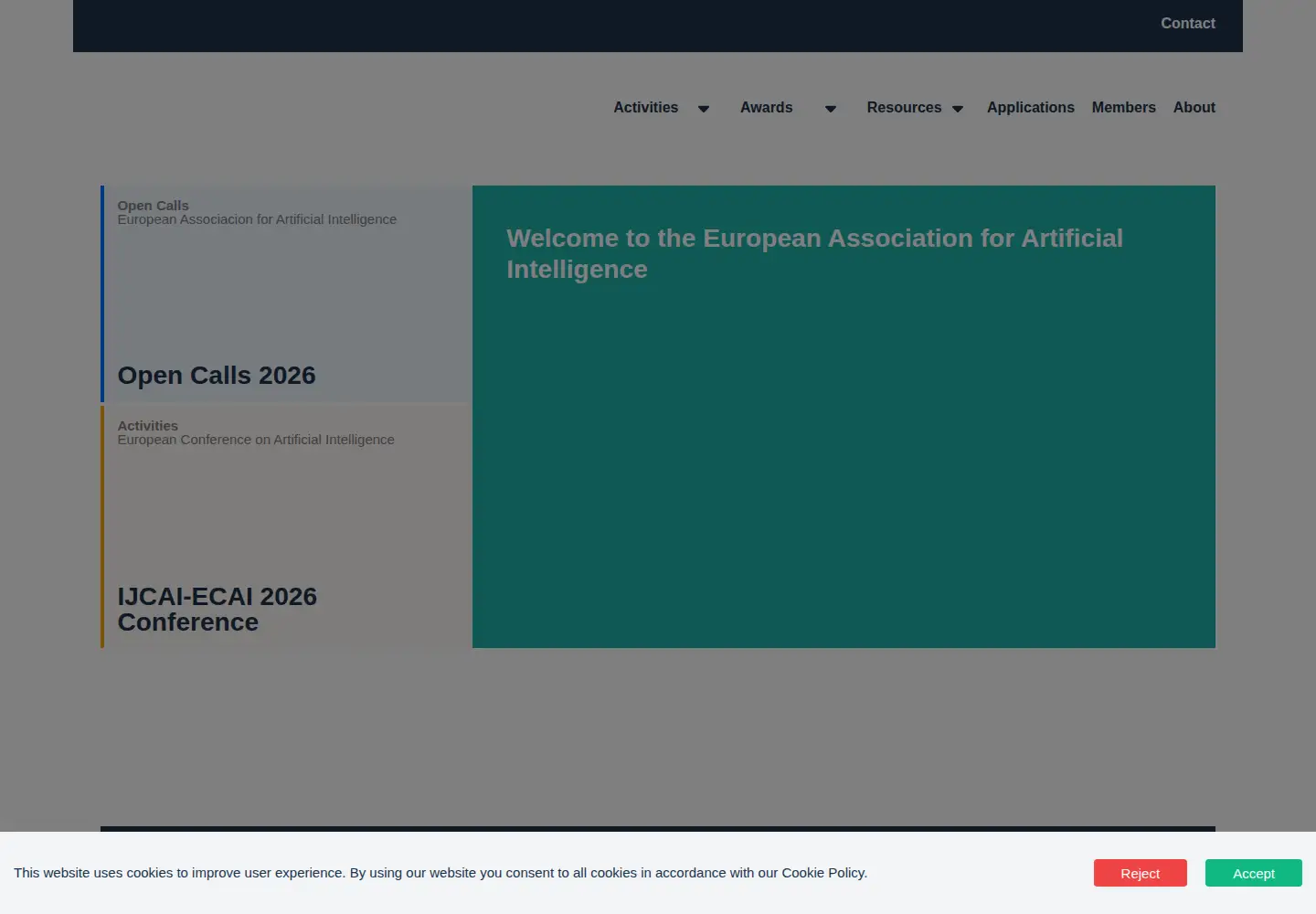Go to the Applications page
Viewport: 1316px width, 914px height.
(1030, 108)
